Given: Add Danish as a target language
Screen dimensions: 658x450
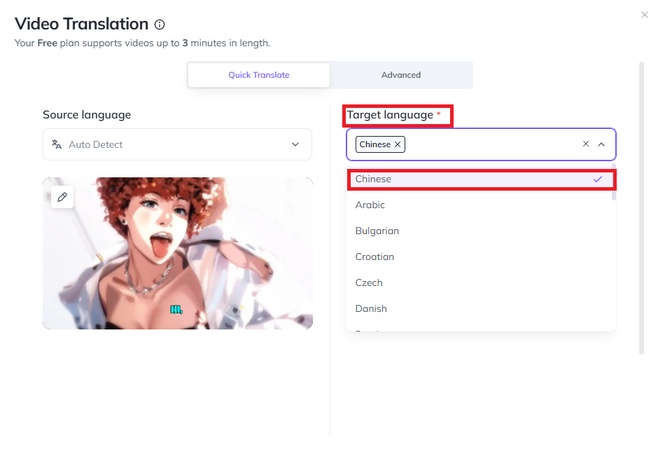Looking at the screenshot, I should point(371,309).
